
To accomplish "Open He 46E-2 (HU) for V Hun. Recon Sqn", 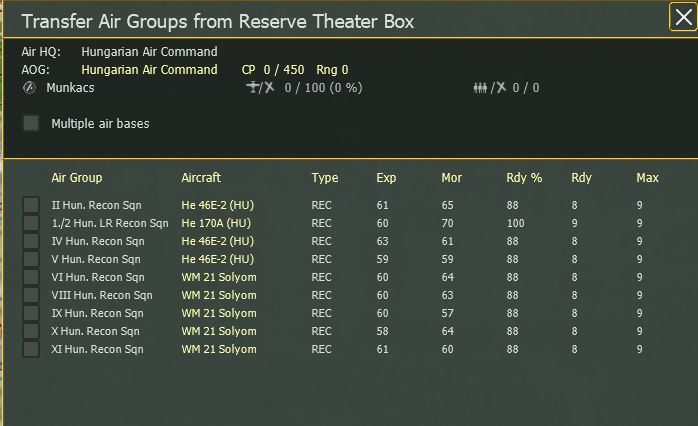I will coord(217,259).
